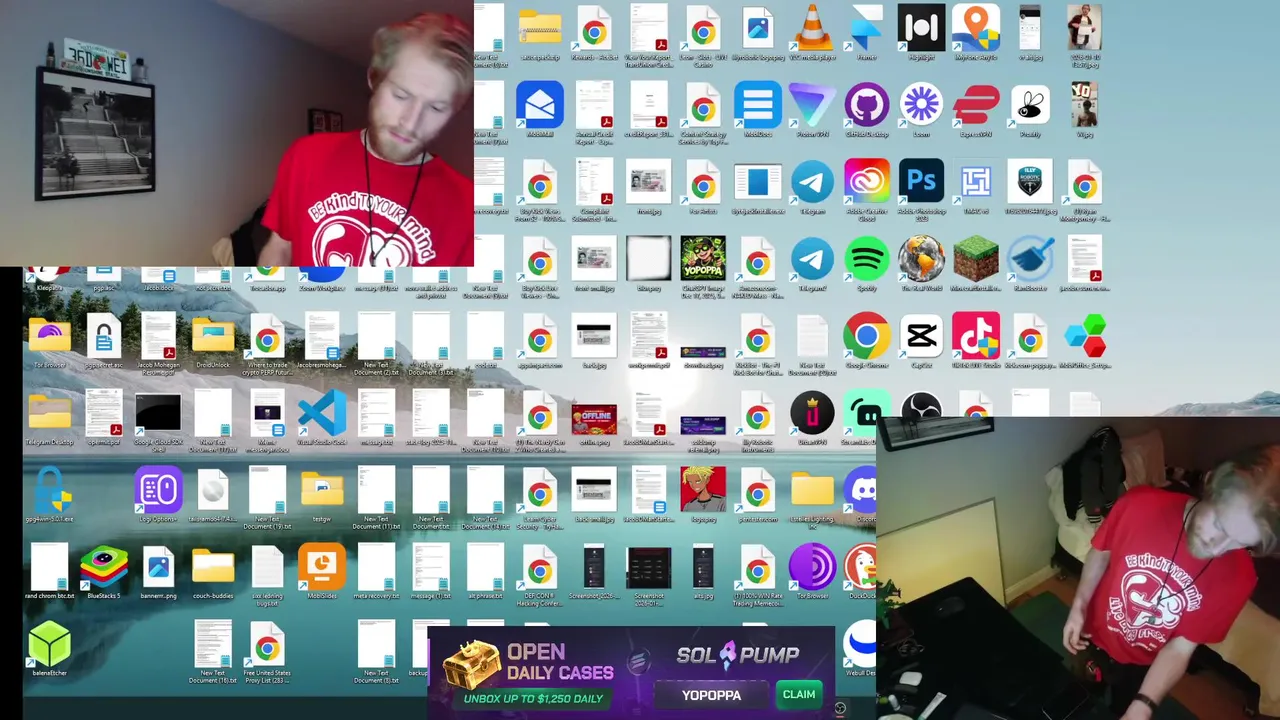Open The Real World app

coord(921,260)
